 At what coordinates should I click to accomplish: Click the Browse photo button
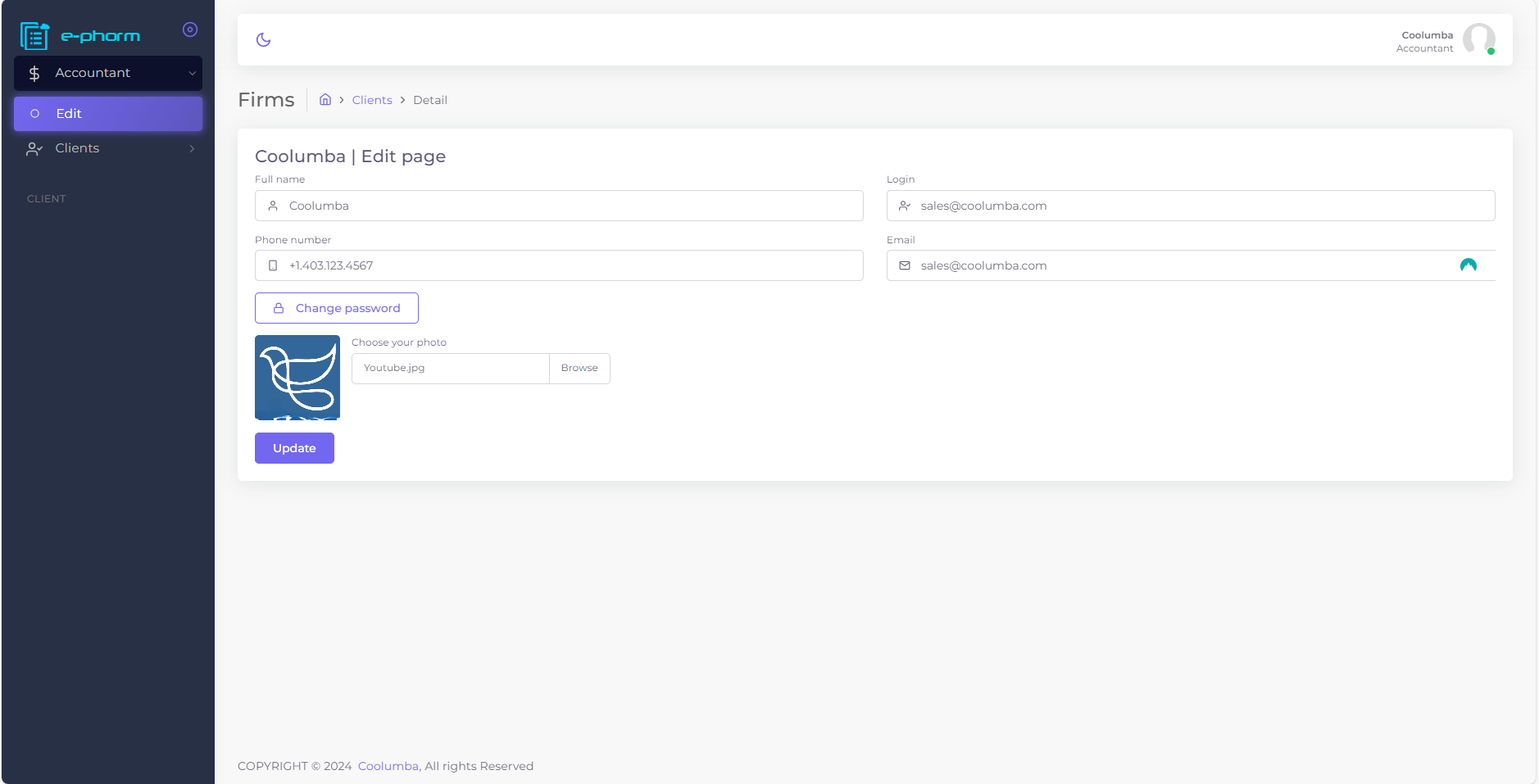pyautogui.click(x=579, y=369)
